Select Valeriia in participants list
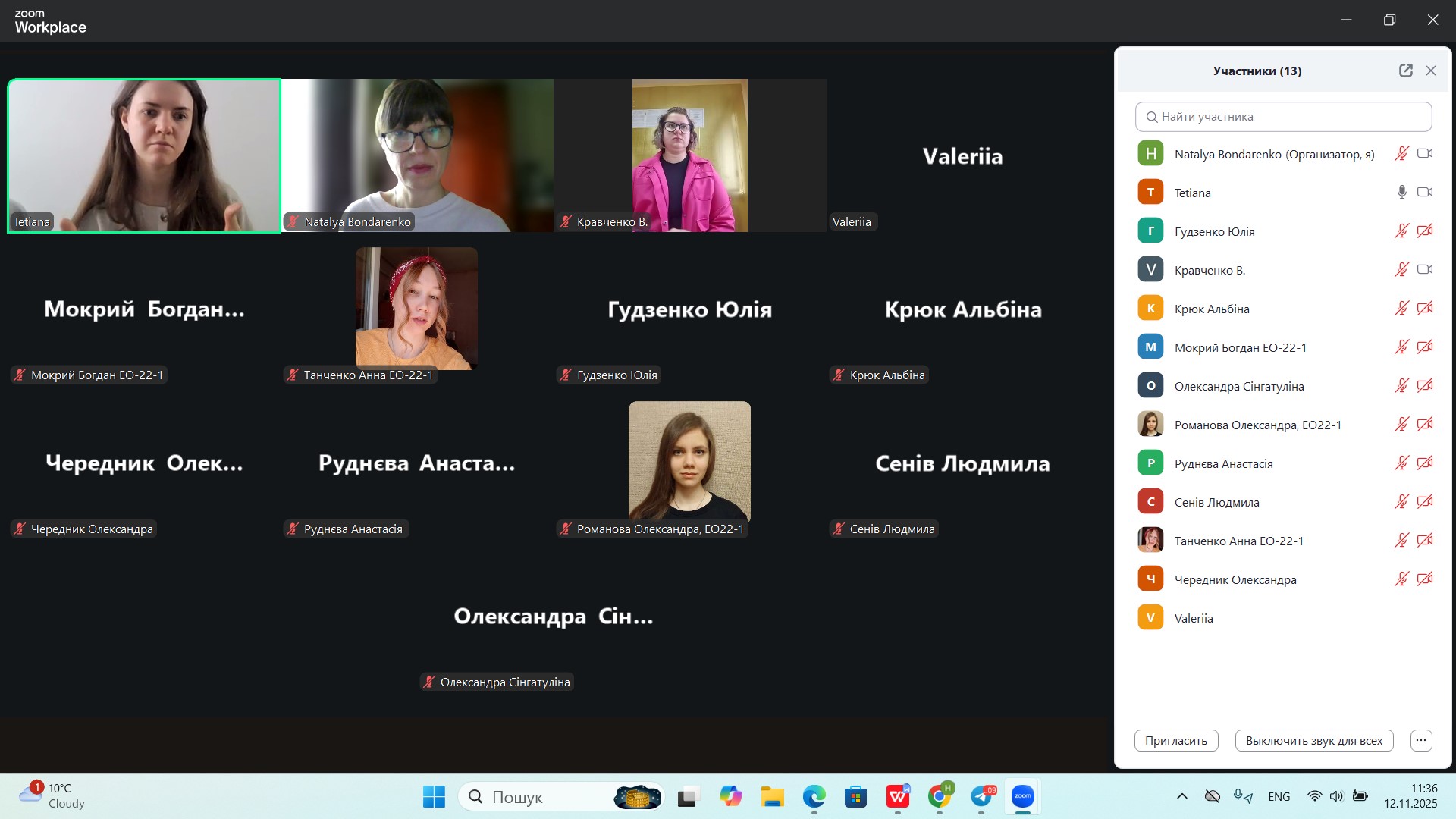The image size is (1456, 819). pos(1194,618)
